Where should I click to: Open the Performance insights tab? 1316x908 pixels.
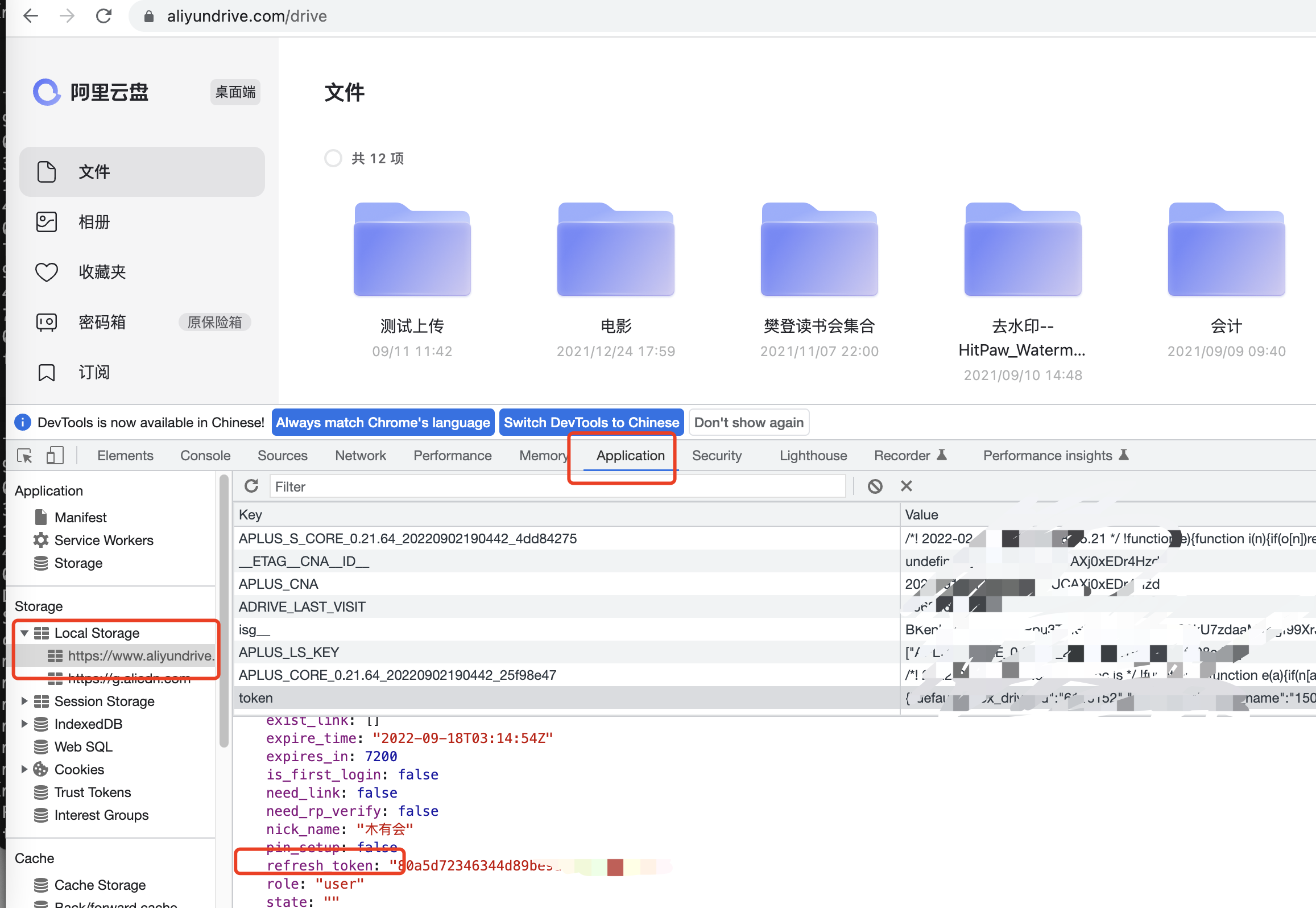[1056, 456]
